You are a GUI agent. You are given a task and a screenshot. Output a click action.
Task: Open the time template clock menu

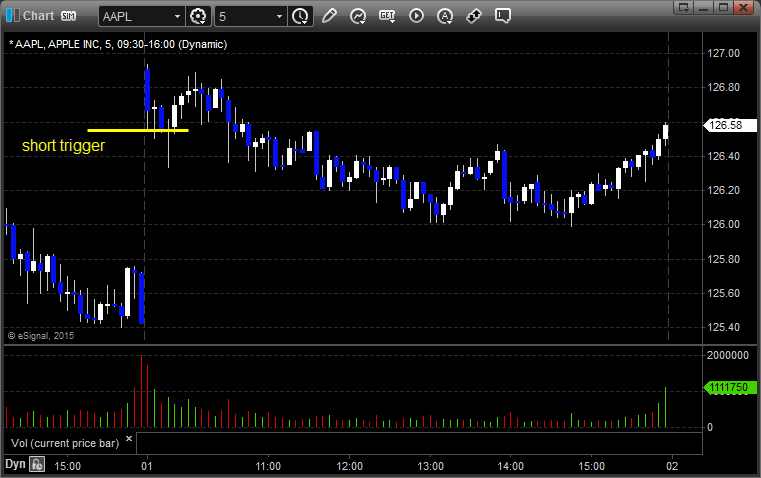point(300,16)
